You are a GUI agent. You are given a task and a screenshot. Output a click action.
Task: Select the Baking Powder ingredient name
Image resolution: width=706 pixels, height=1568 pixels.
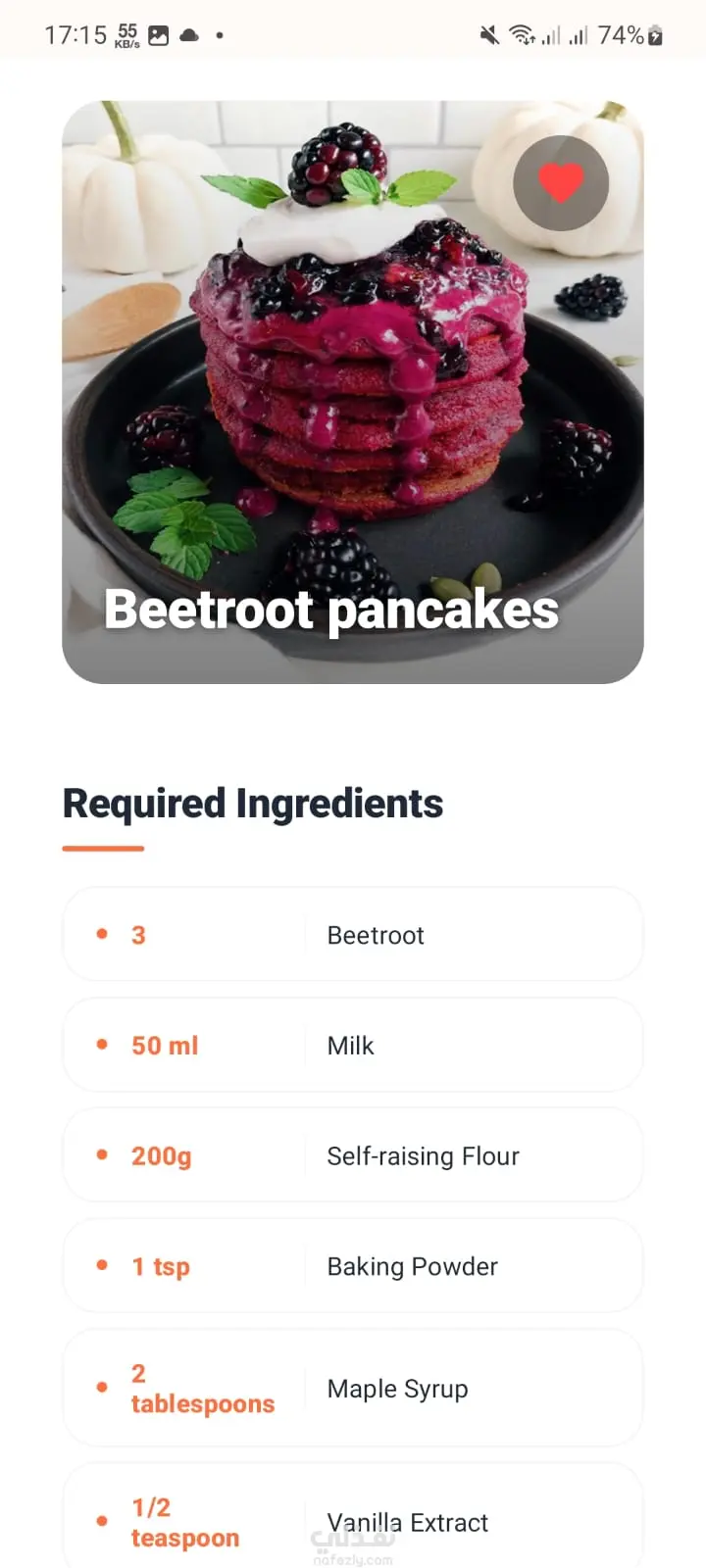tap(412, 1266)
